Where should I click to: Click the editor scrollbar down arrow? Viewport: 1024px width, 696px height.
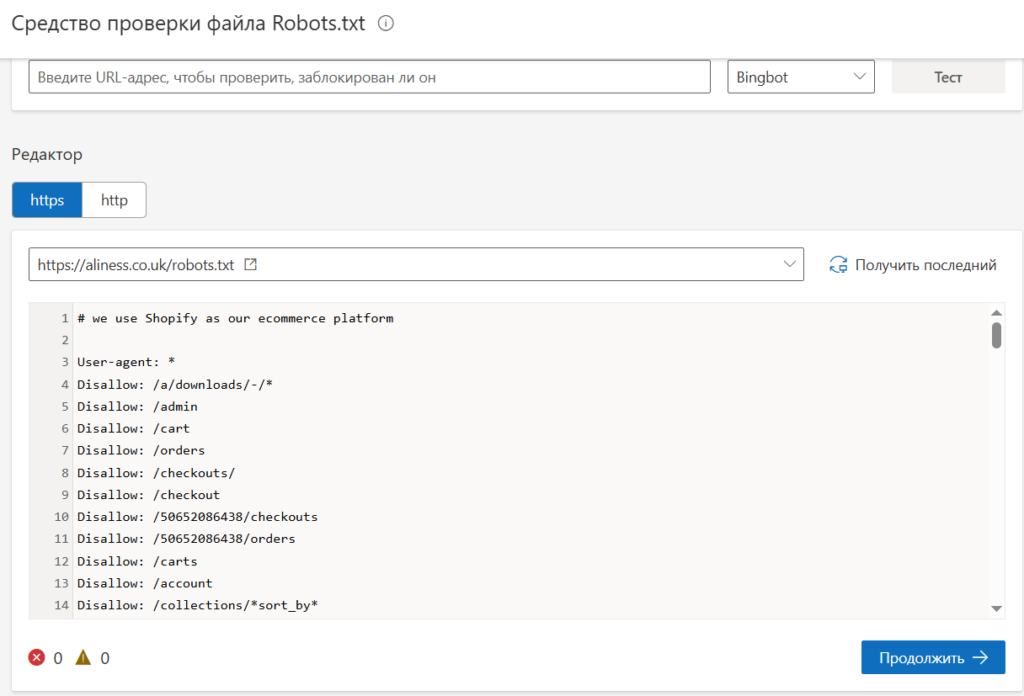(x=996, y=609)
